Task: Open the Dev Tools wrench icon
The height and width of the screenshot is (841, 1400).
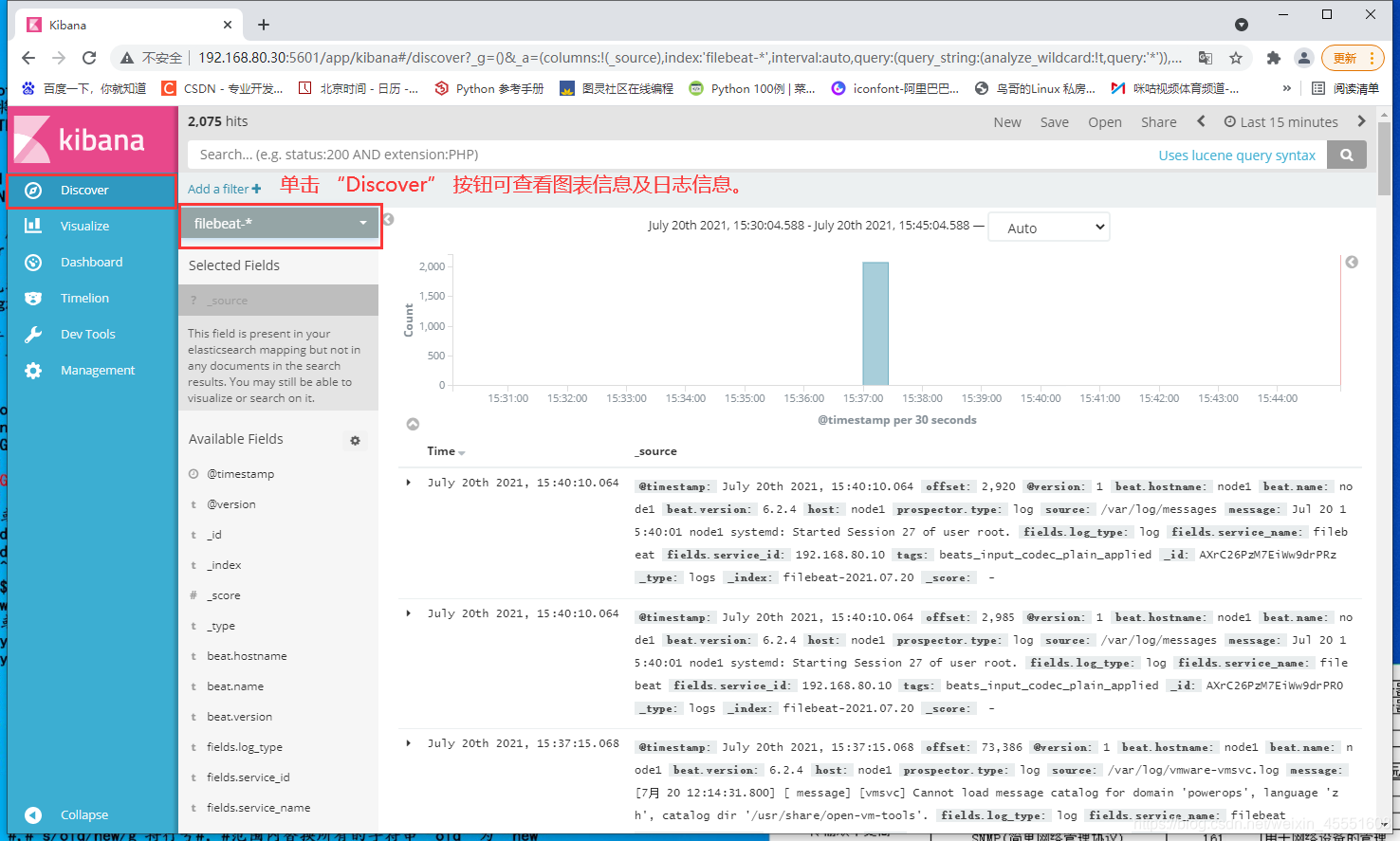Action: coord(33,335)
